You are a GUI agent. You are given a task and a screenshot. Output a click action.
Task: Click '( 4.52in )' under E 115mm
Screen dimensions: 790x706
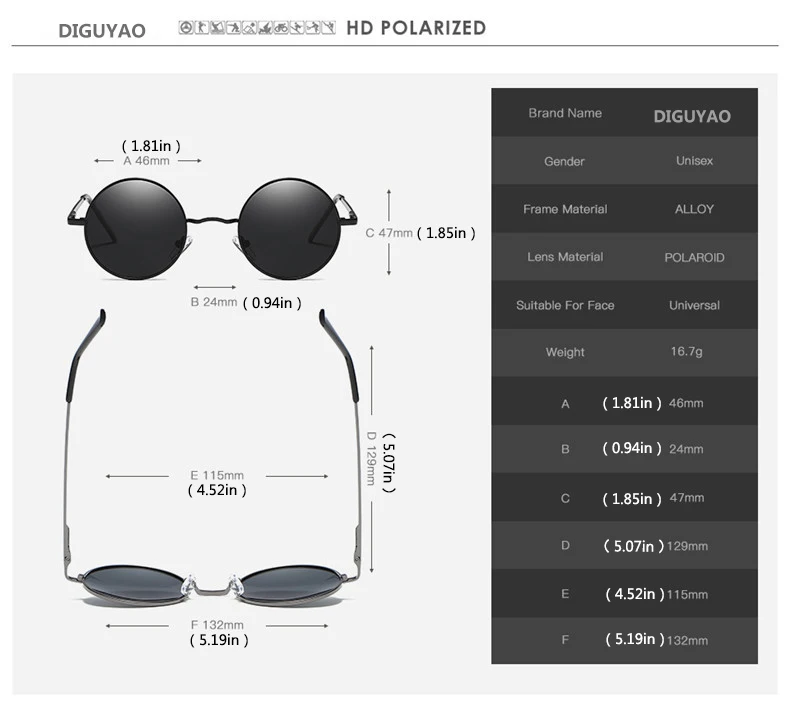click(217, 490)
